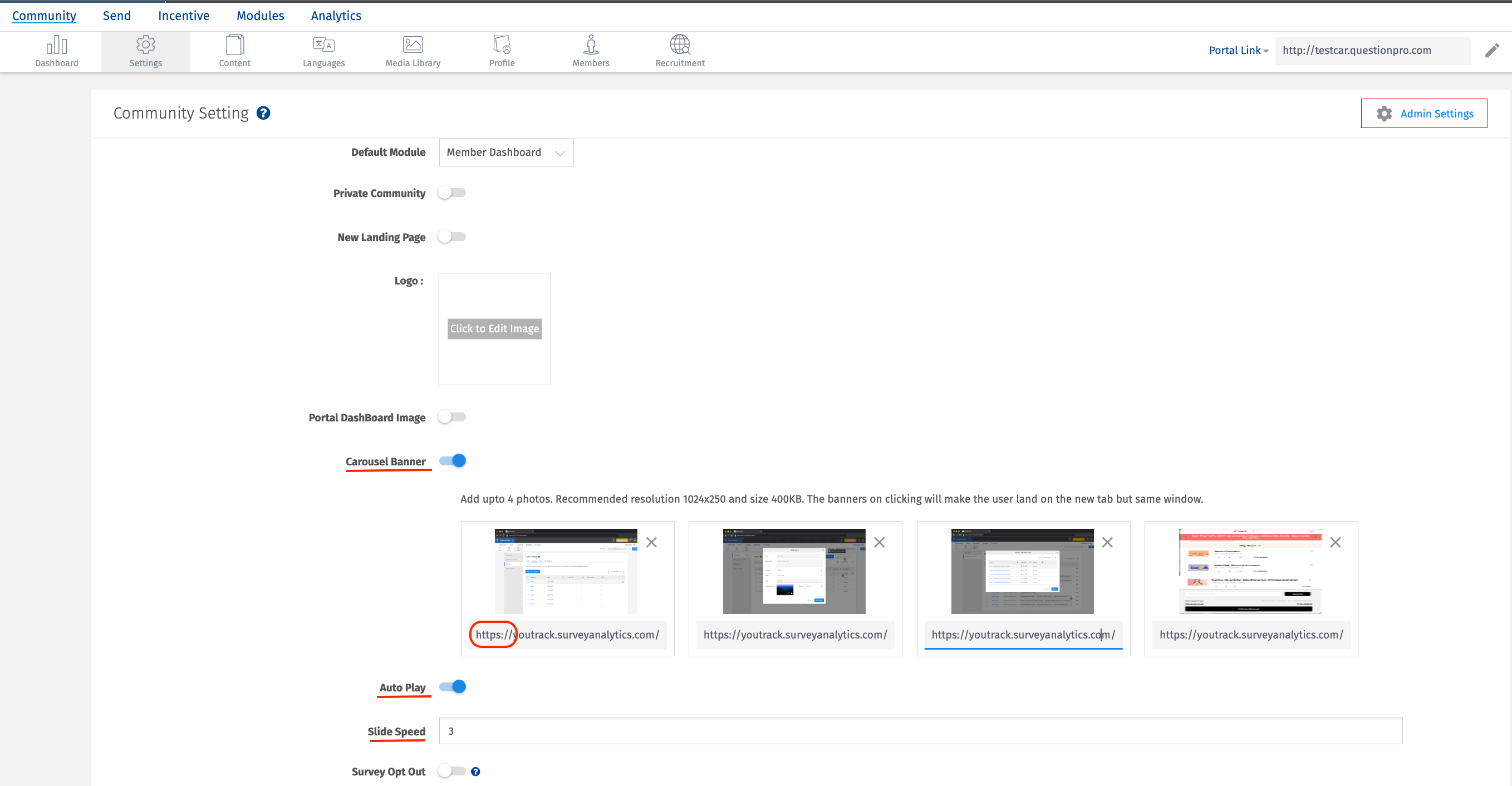Click the Profile icon in toolbar
The width and height of the screenshot is (1512, 786).
click(502, 45)
